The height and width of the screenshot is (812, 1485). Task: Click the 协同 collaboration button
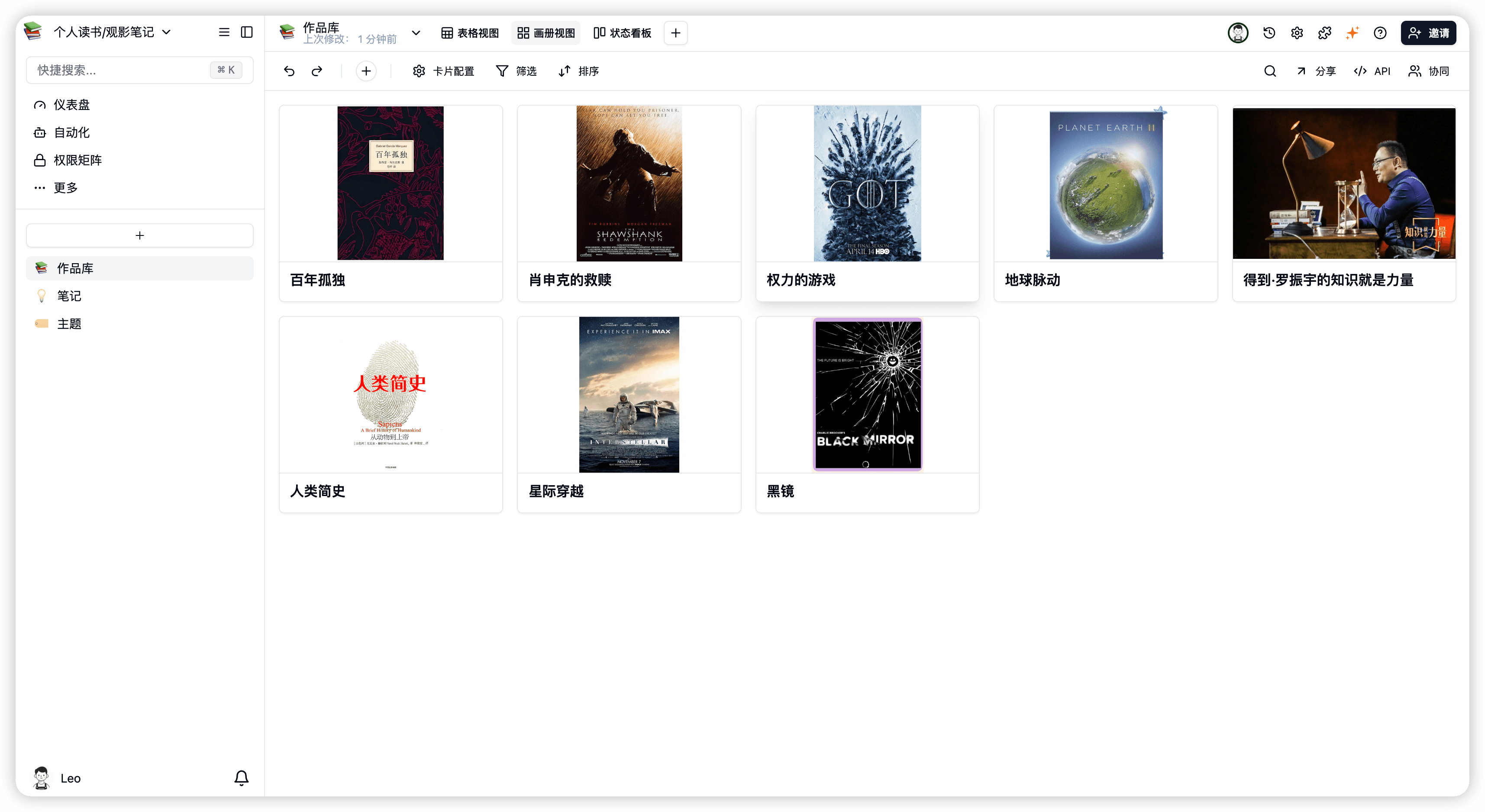click(x=1429, y=71)
